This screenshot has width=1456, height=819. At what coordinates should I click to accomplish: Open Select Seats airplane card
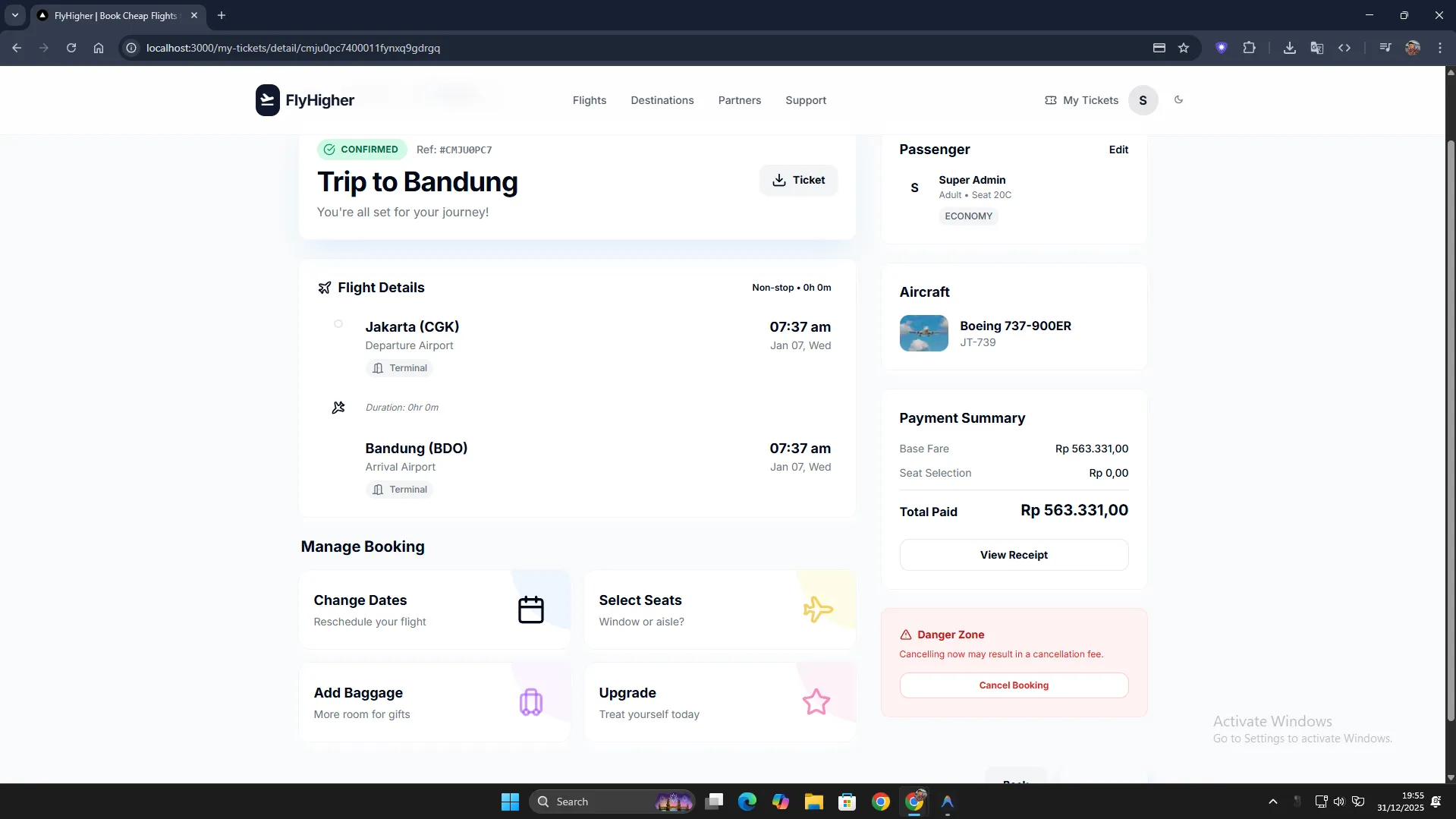[x=719, y=610]
